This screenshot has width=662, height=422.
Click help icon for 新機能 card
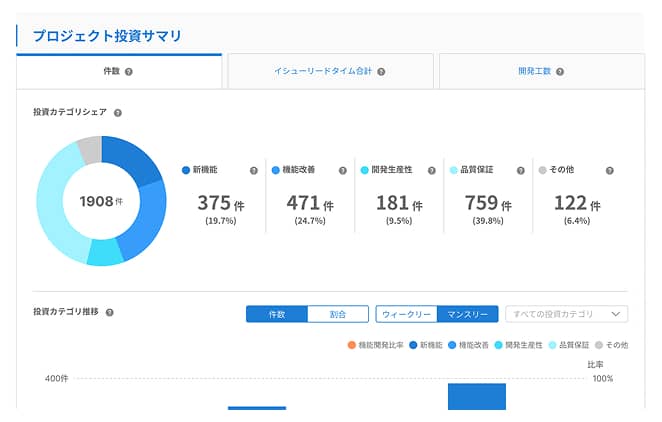pos(254,170)
